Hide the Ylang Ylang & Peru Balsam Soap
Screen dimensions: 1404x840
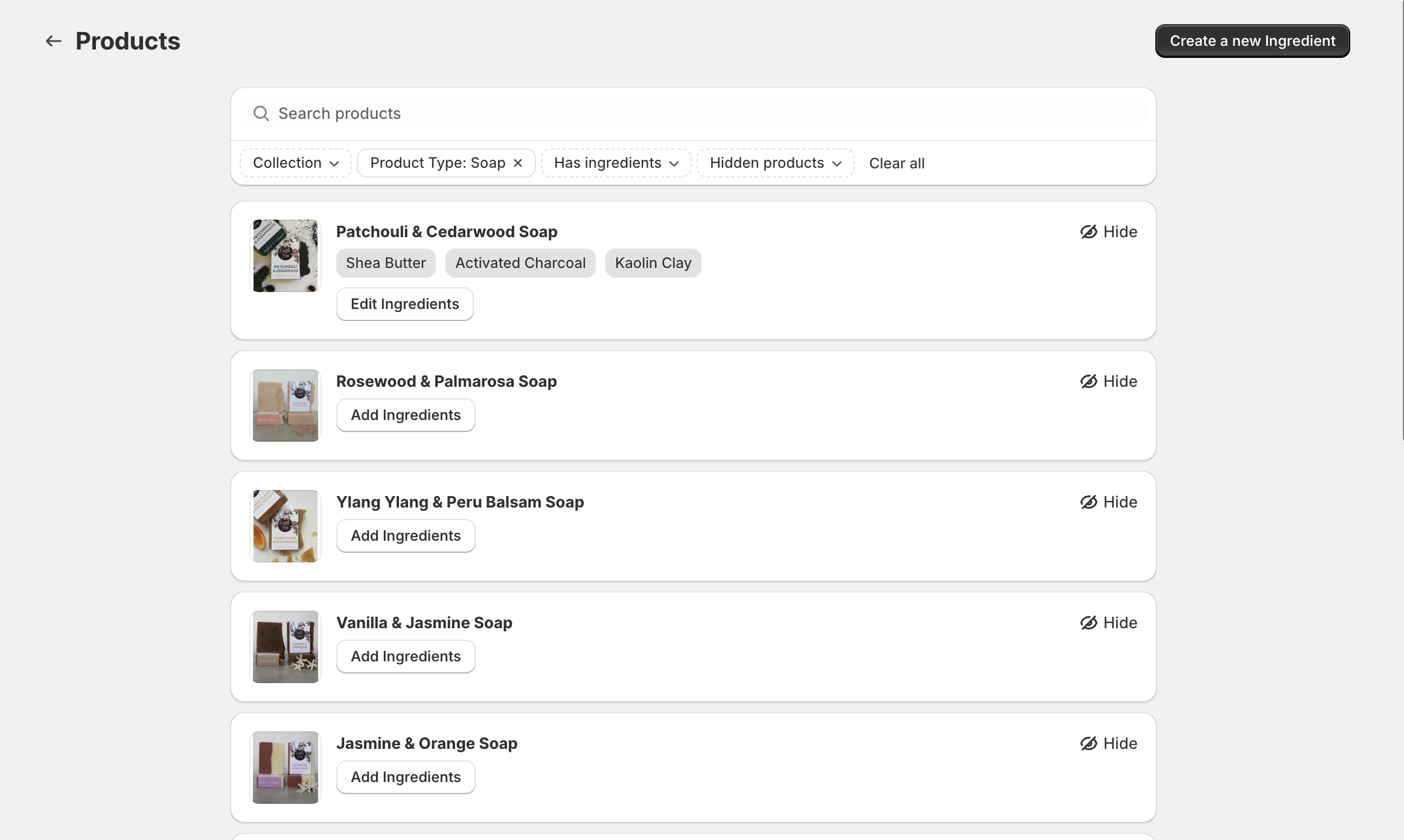1108,502
